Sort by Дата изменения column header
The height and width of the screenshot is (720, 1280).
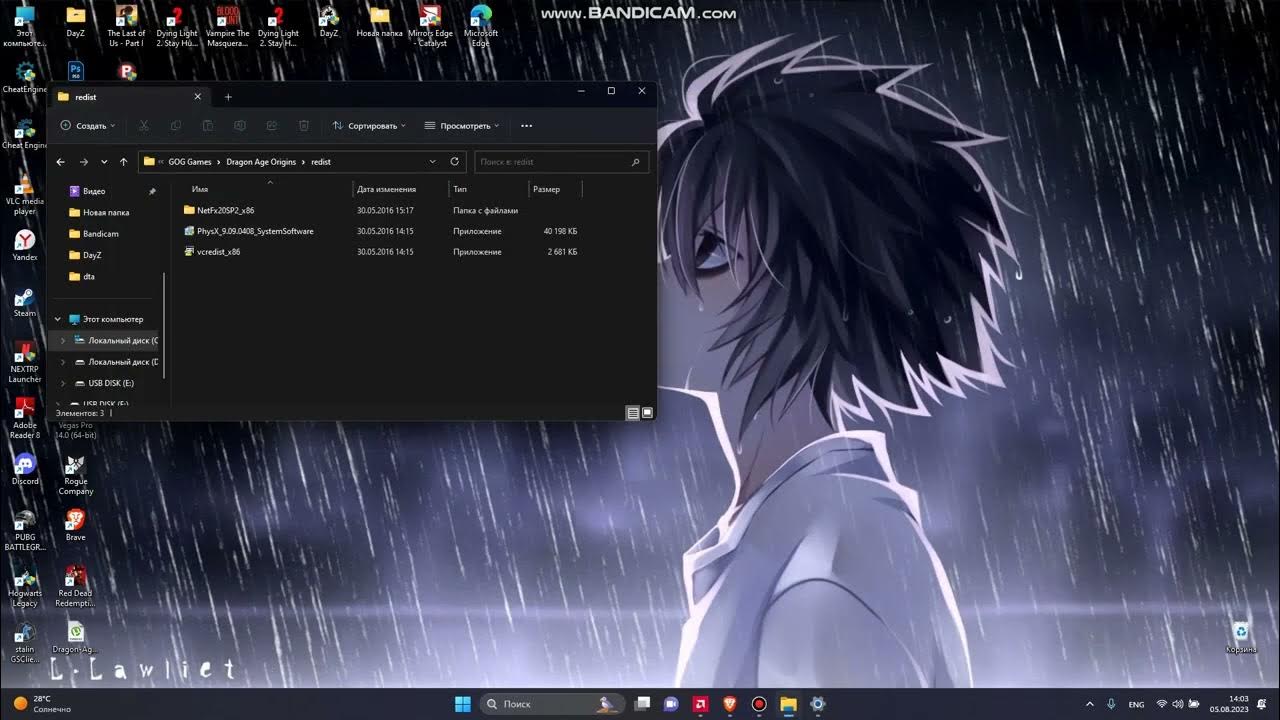401,189
